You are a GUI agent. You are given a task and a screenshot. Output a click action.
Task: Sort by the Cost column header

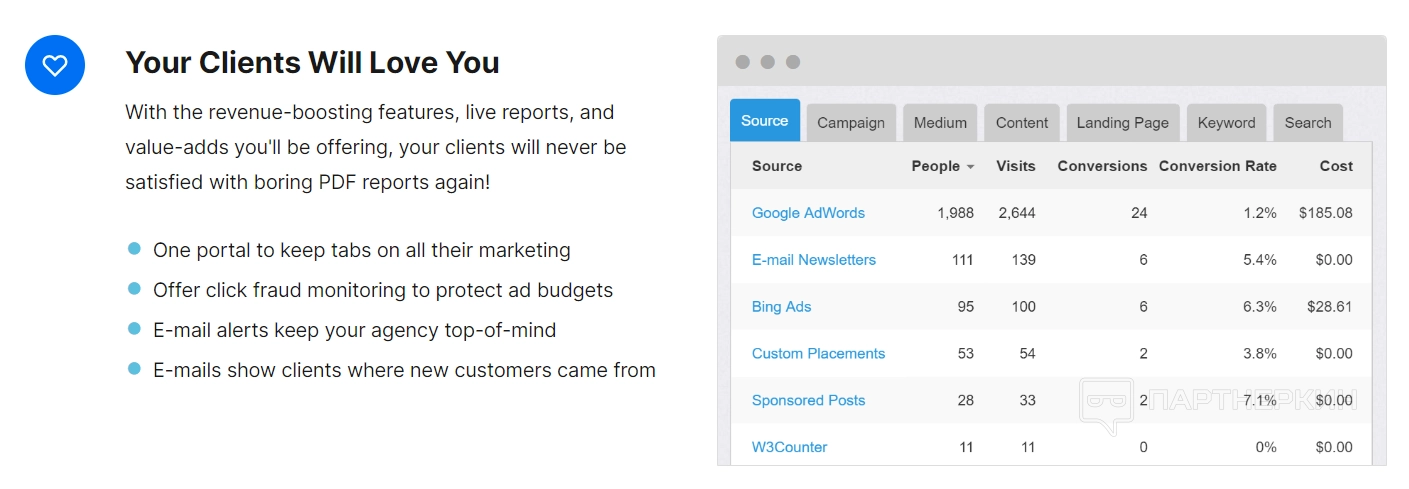tap(1336, 166)
